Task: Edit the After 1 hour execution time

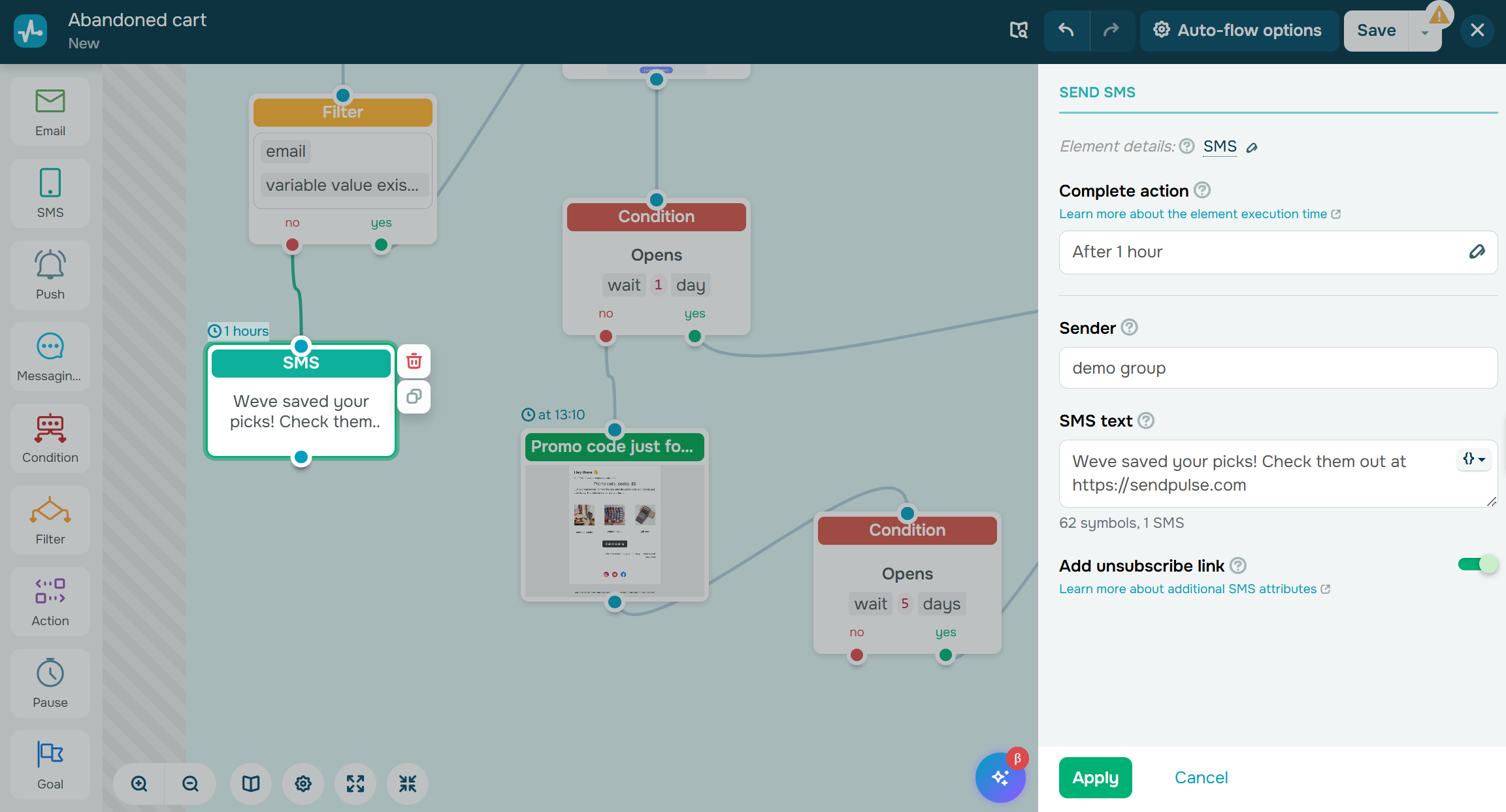Action: [x=1477, y=252]
